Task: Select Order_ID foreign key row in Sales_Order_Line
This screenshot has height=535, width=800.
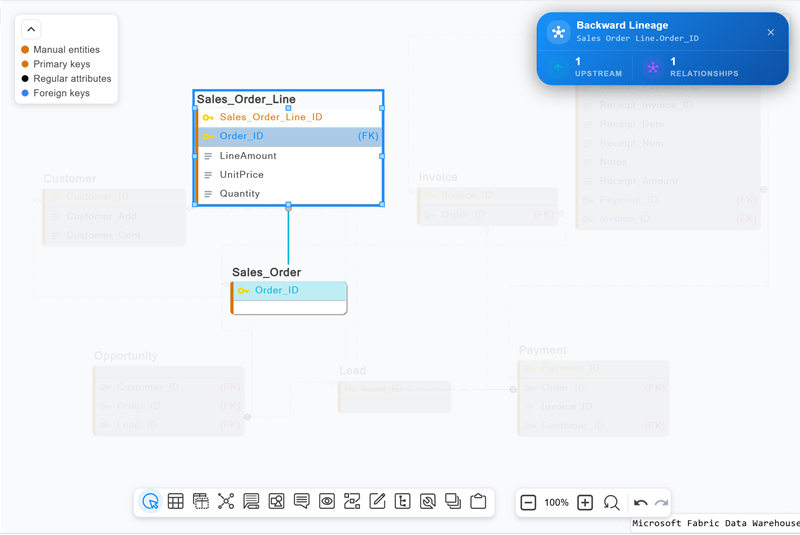Action: (289, 136)
